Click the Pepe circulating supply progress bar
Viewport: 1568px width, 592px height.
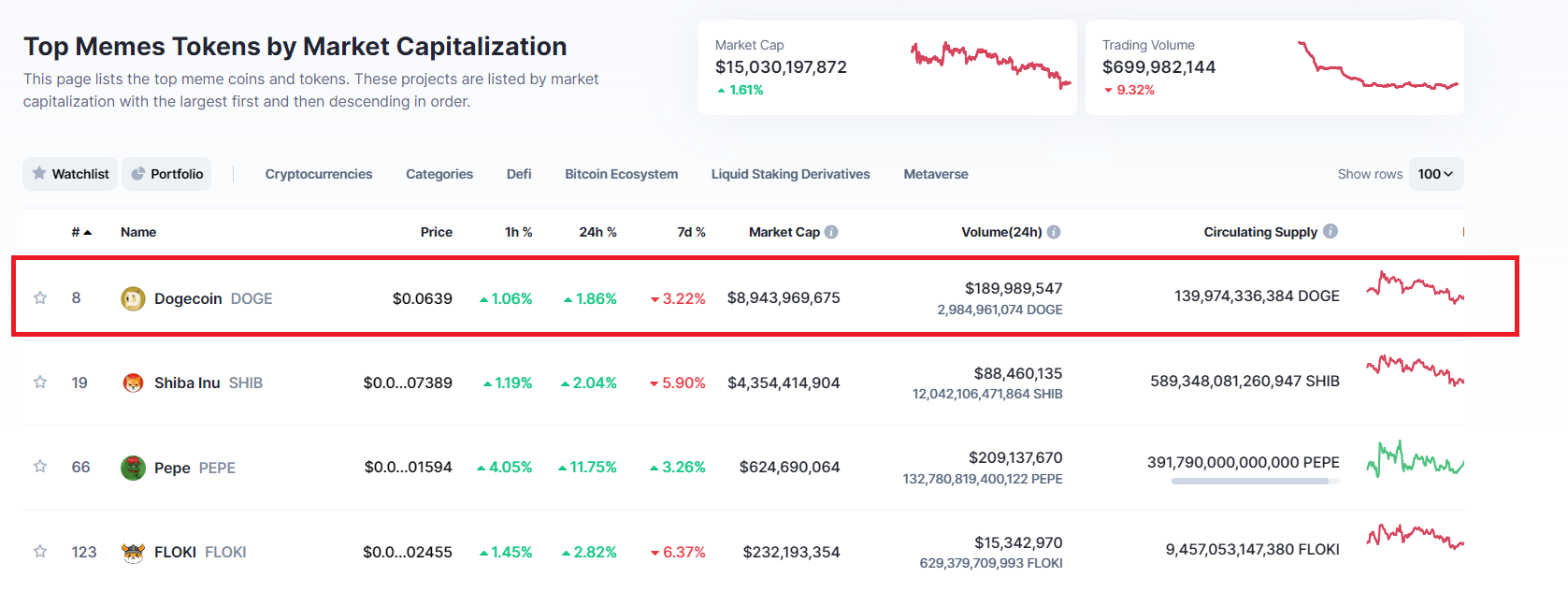(x=1255, y=481)
